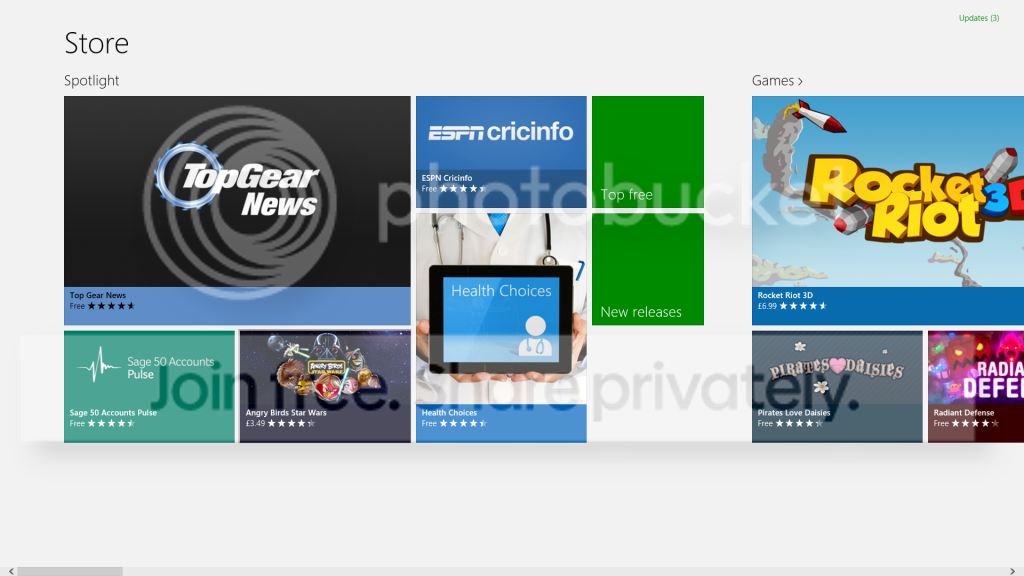Open the Updates (3) link
This screenshot has height=576, width=1024.
point(979,18)
